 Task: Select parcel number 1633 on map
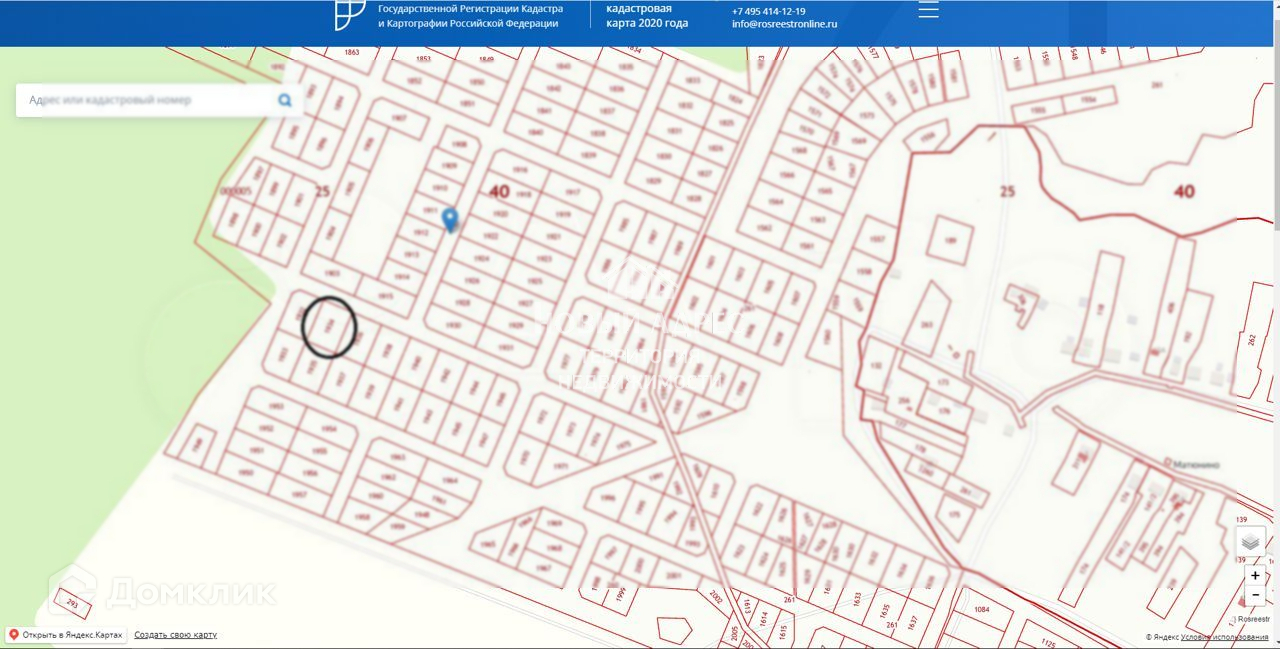pos(856,599)
